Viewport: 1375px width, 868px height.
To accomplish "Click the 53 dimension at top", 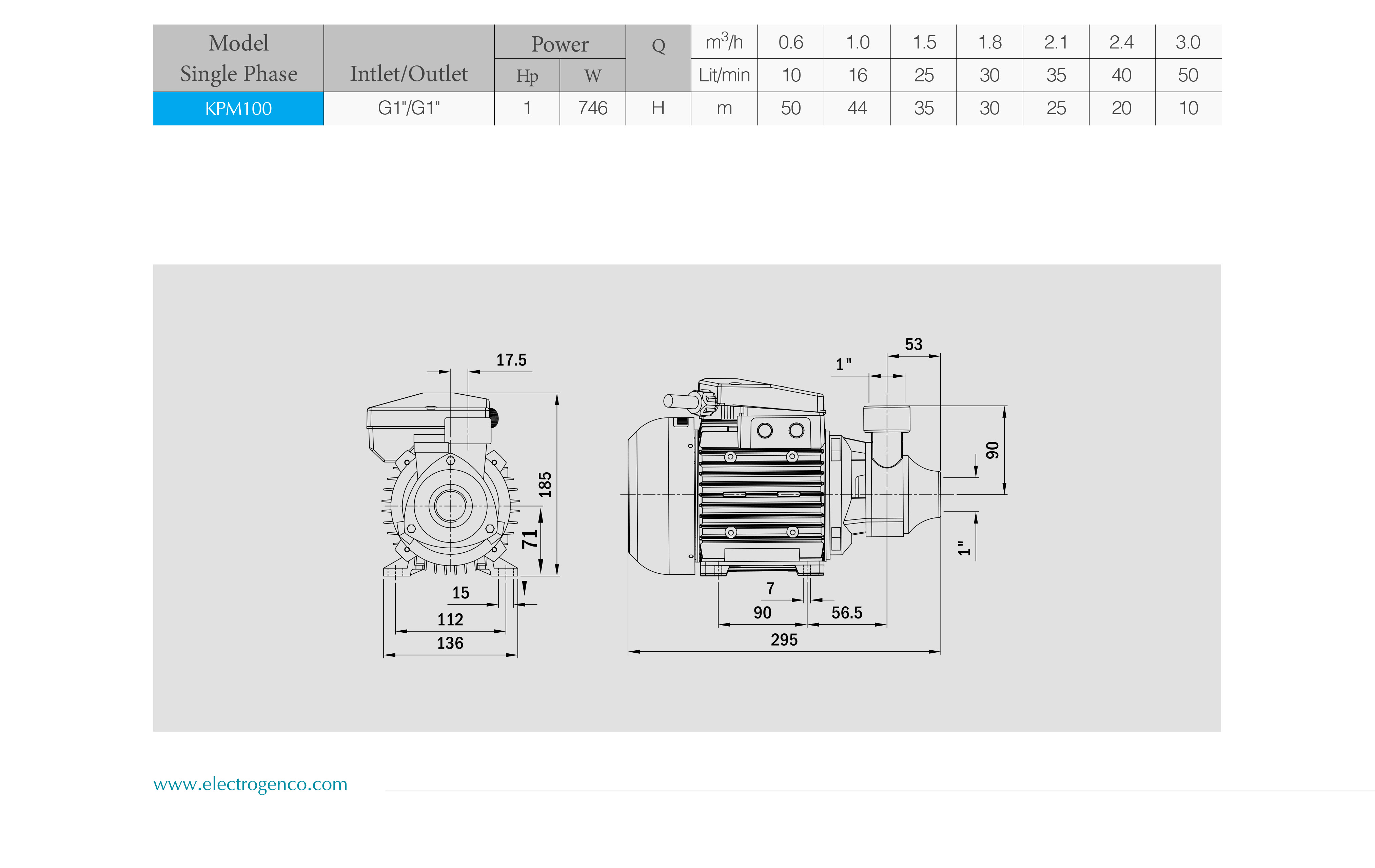I will click(x=914, y=344).
